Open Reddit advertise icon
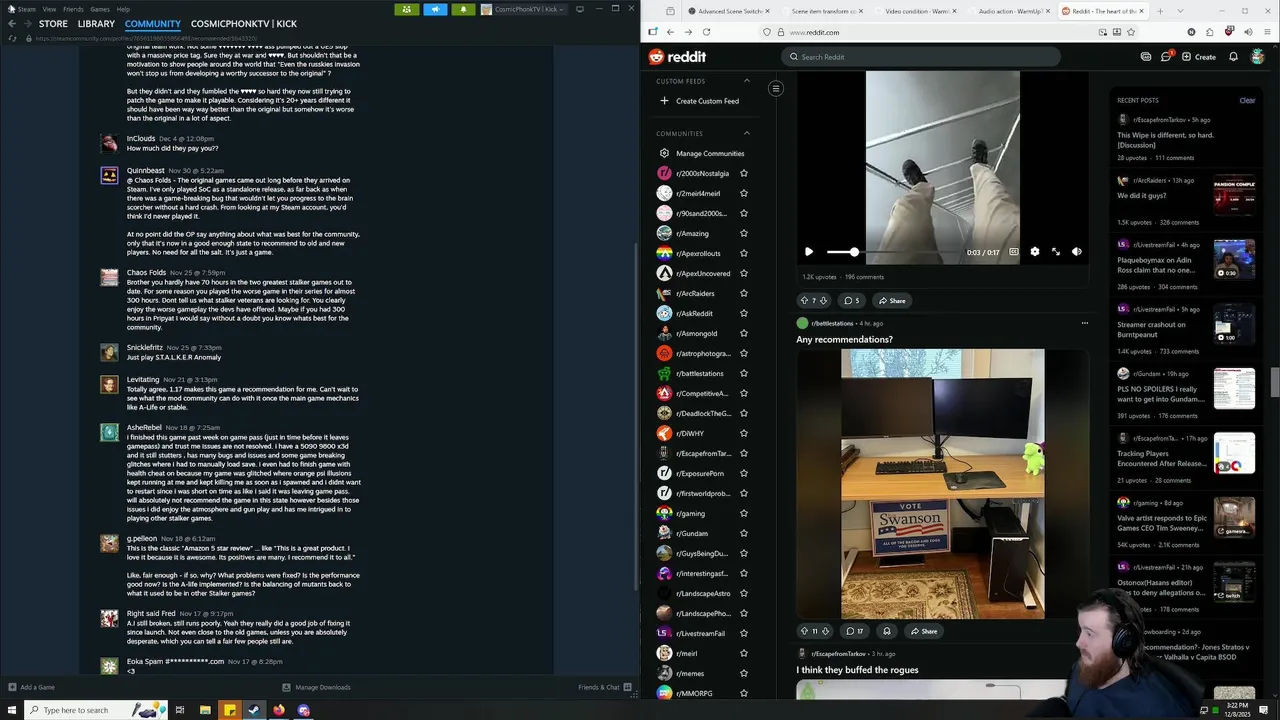 [x=1146, y=57]
